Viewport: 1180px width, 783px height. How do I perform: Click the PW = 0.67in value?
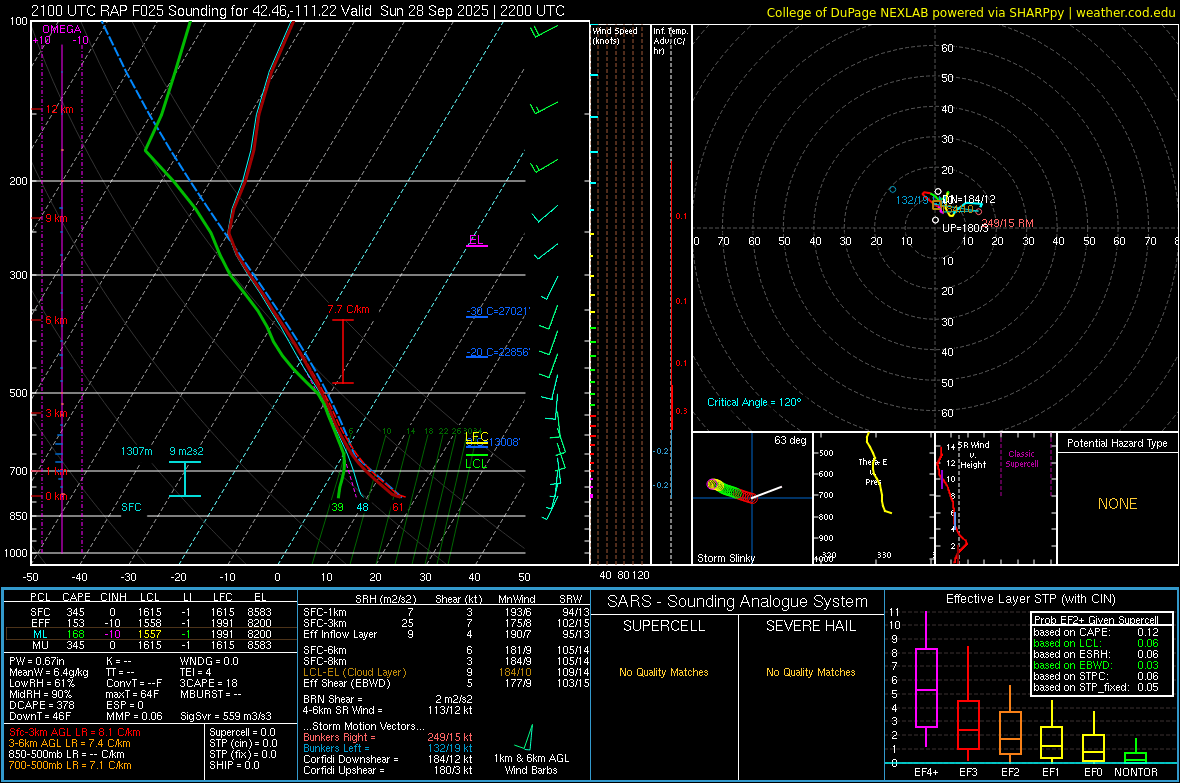[37, 661]
